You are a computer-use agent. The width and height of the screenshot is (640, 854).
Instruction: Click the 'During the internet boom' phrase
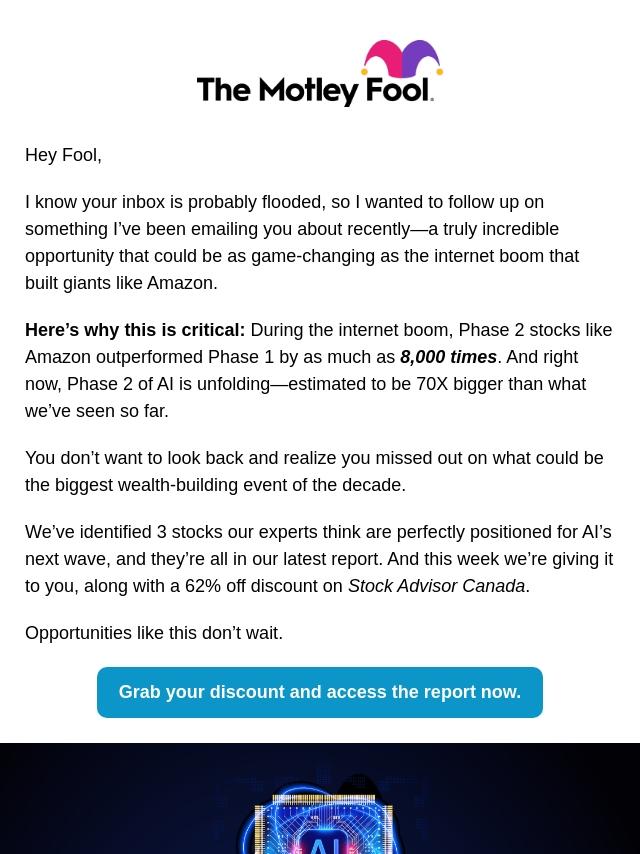coord(351,330)
